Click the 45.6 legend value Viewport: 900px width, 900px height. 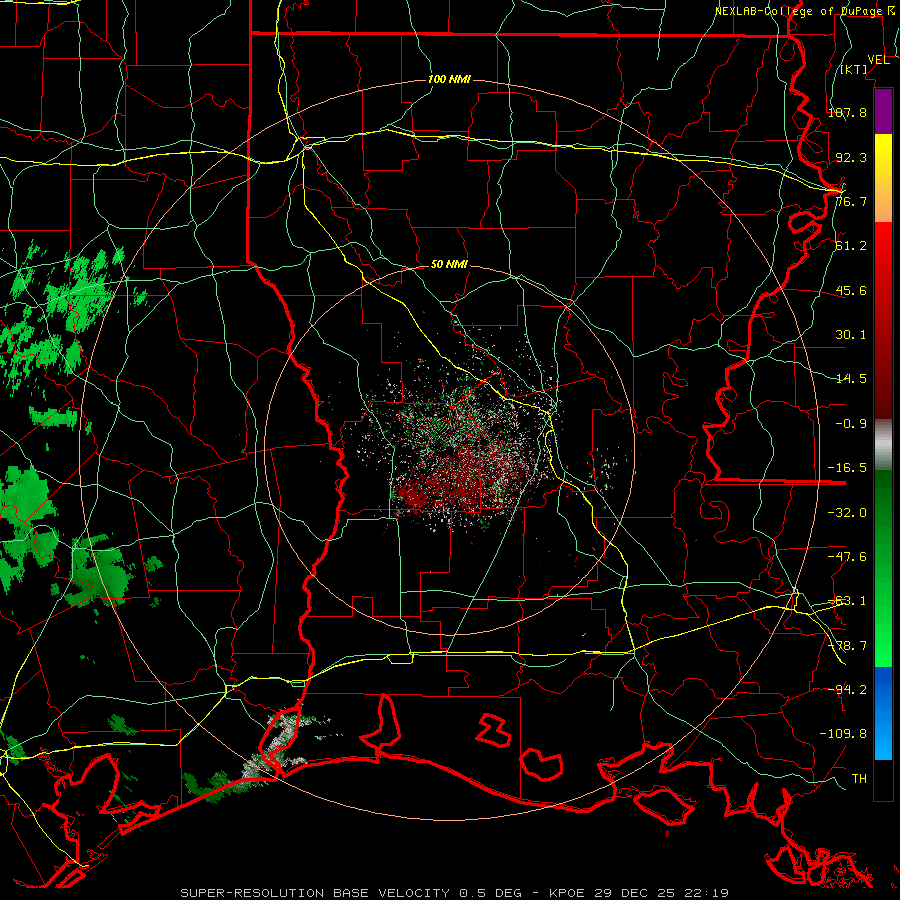click(x=851, y=290)
